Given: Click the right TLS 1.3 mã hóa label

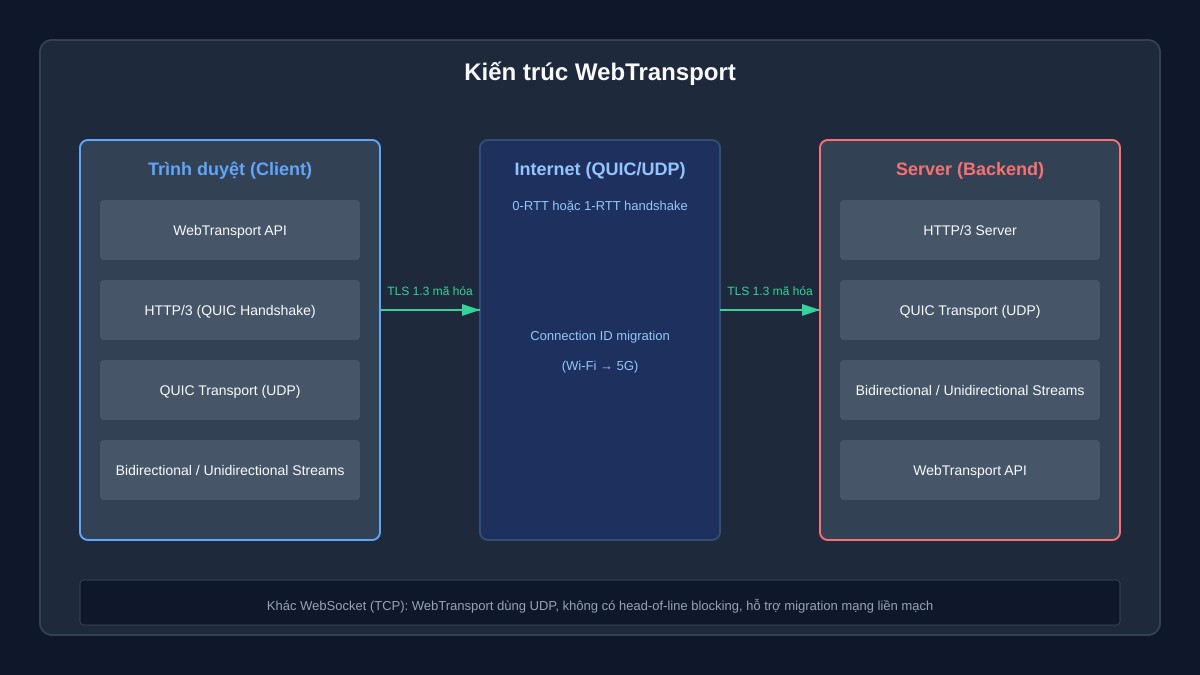Looking at the screenshot, I should point(770,291).
